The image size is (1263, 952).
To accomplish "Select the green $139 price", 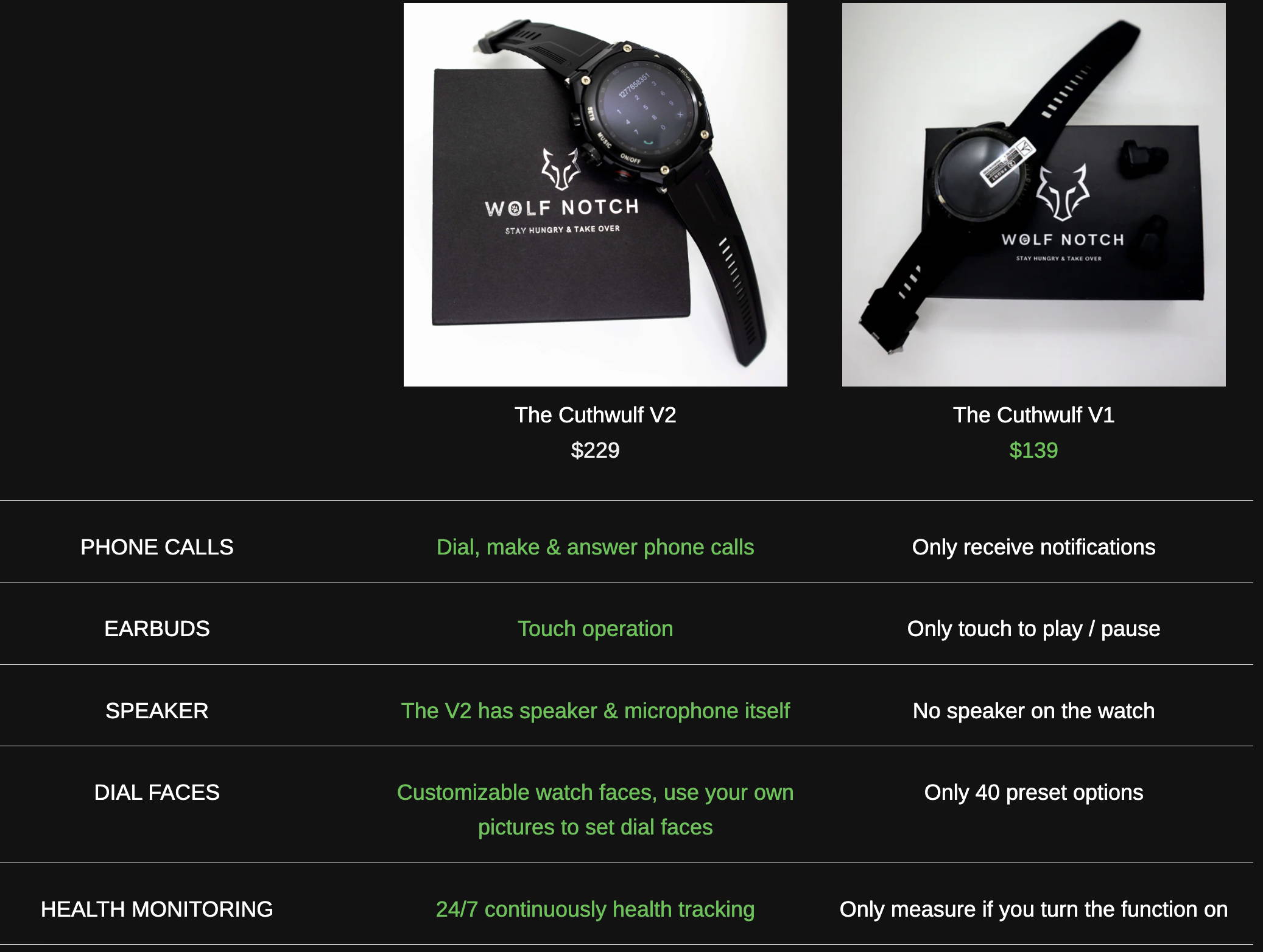I will [1033, 450].
